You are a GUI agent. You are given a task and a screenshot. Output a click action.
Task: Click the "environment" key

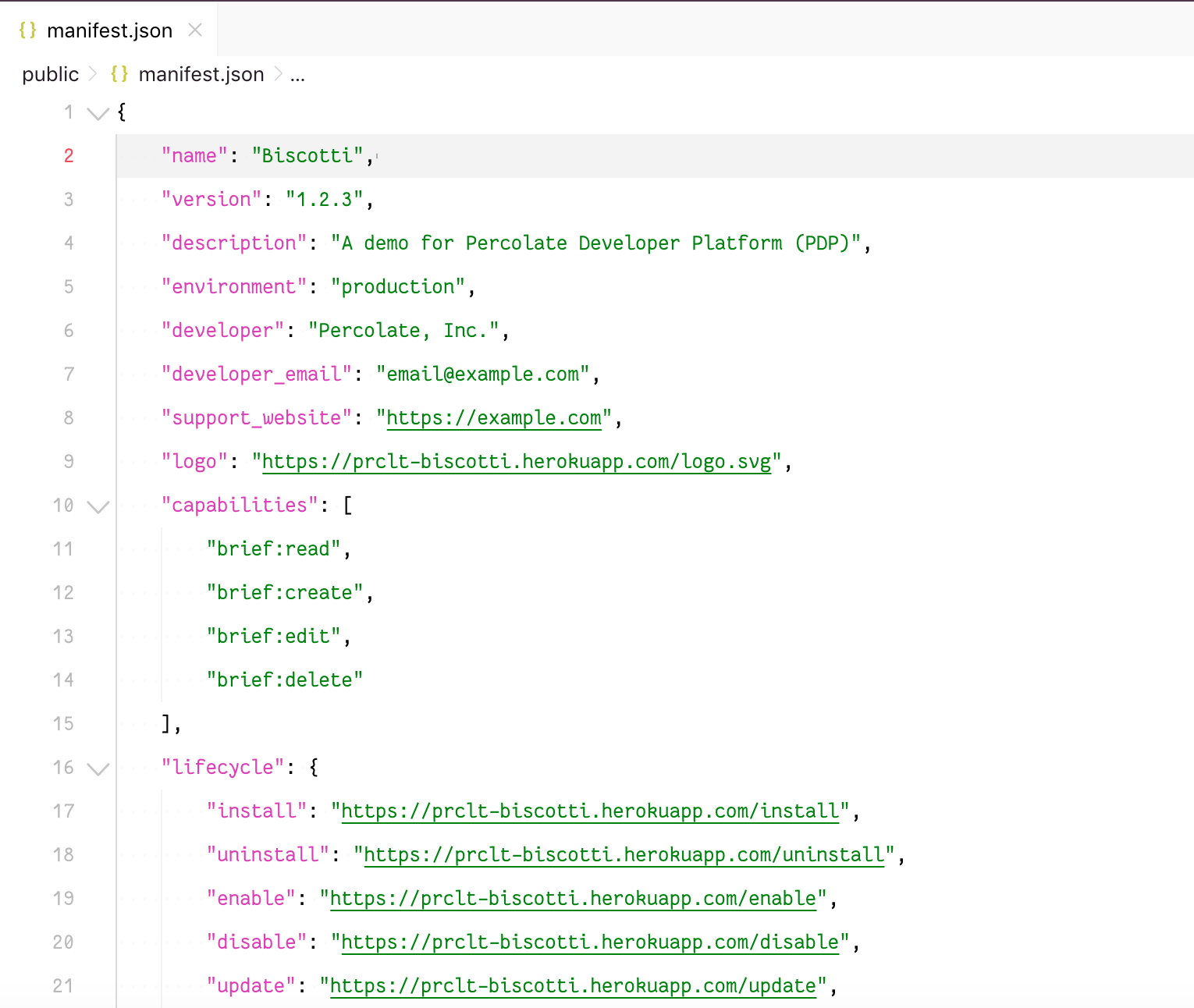click(234, 287)
